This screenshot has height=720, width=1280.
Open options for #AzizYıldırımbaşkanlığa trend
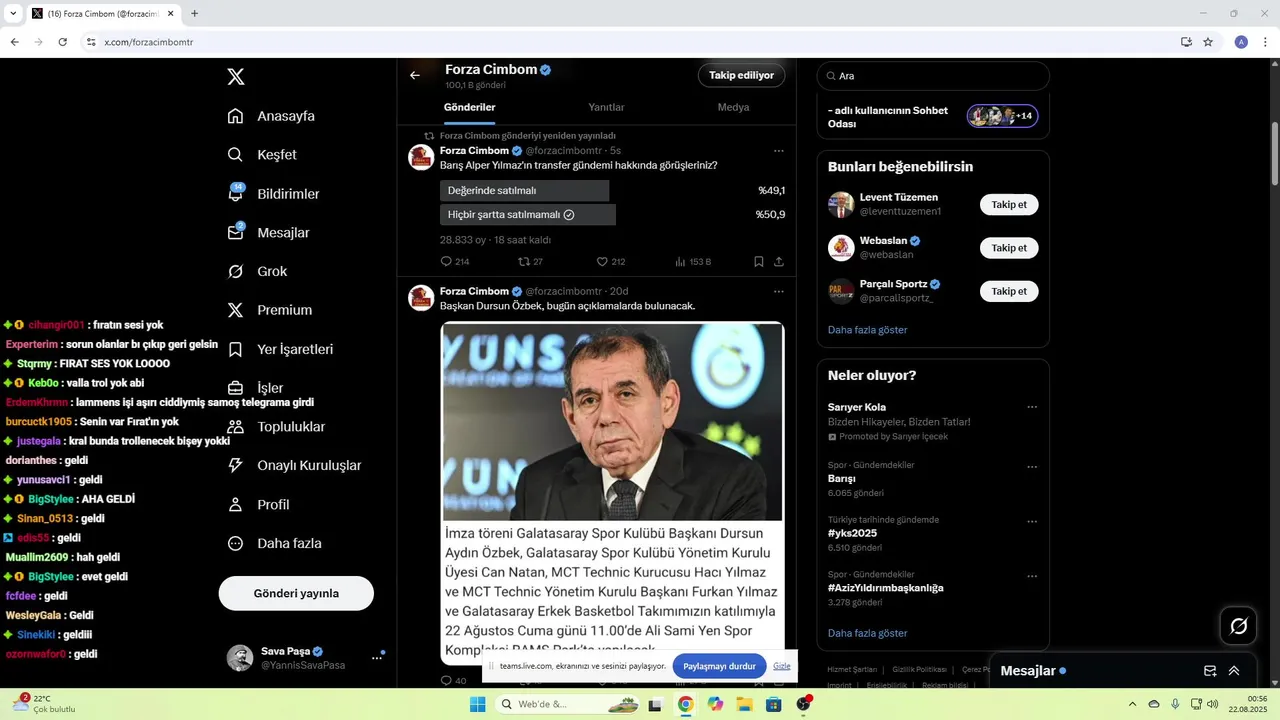1032,577
